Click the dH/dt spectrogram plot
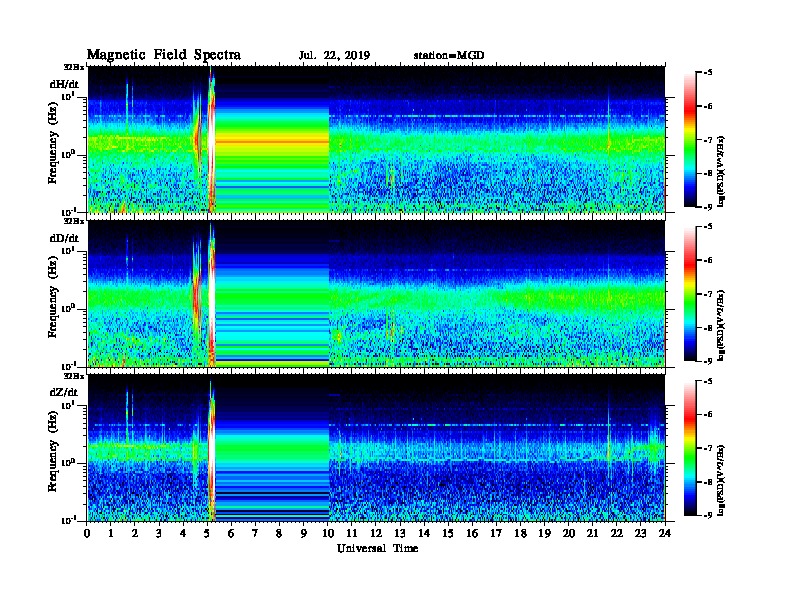Viewport: 792px width, 612px height. click(376, 139)
